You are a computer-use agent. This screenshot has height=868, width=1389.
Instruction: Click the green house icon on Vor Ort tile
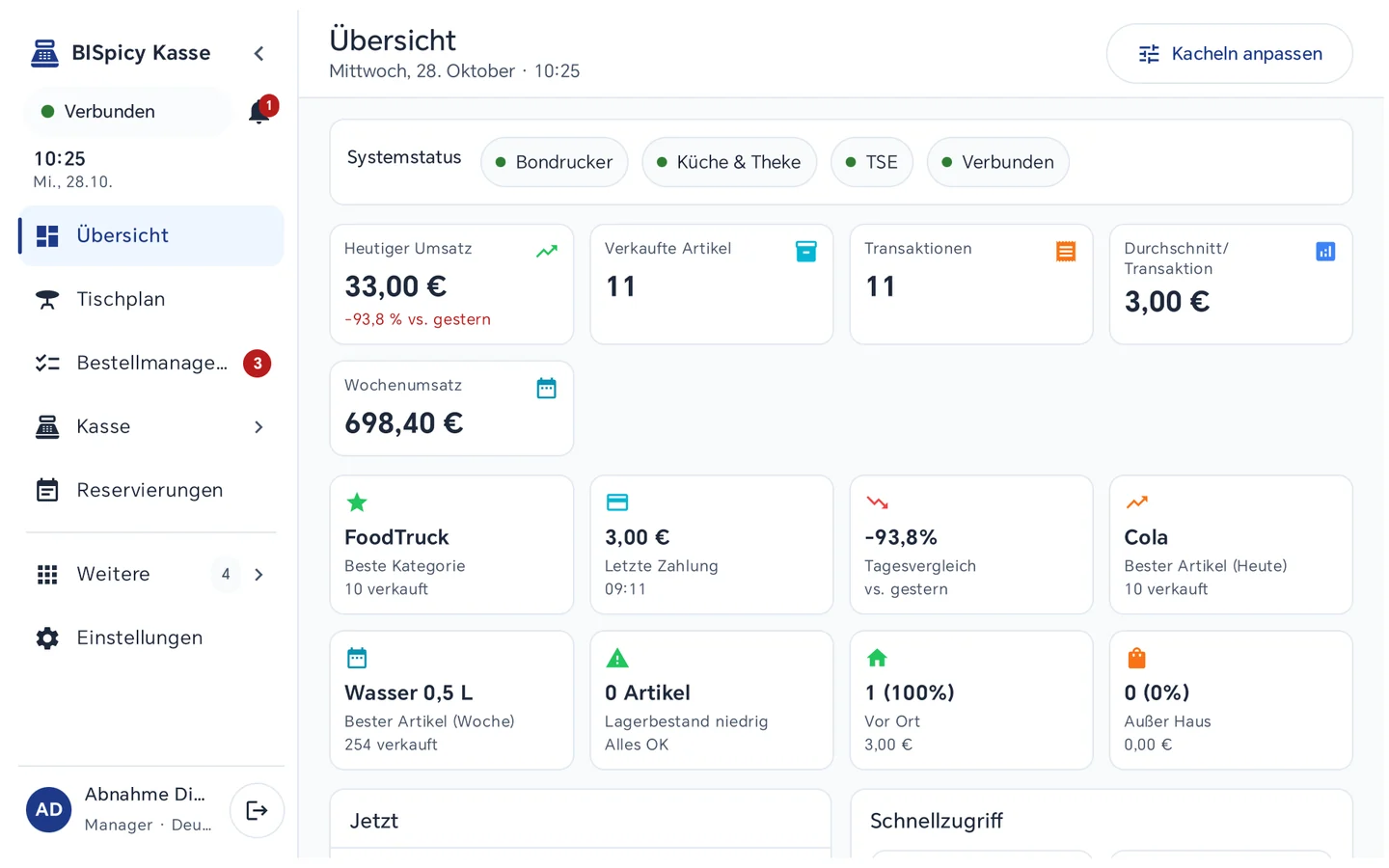pyautogui.click(x=877, y=658)
